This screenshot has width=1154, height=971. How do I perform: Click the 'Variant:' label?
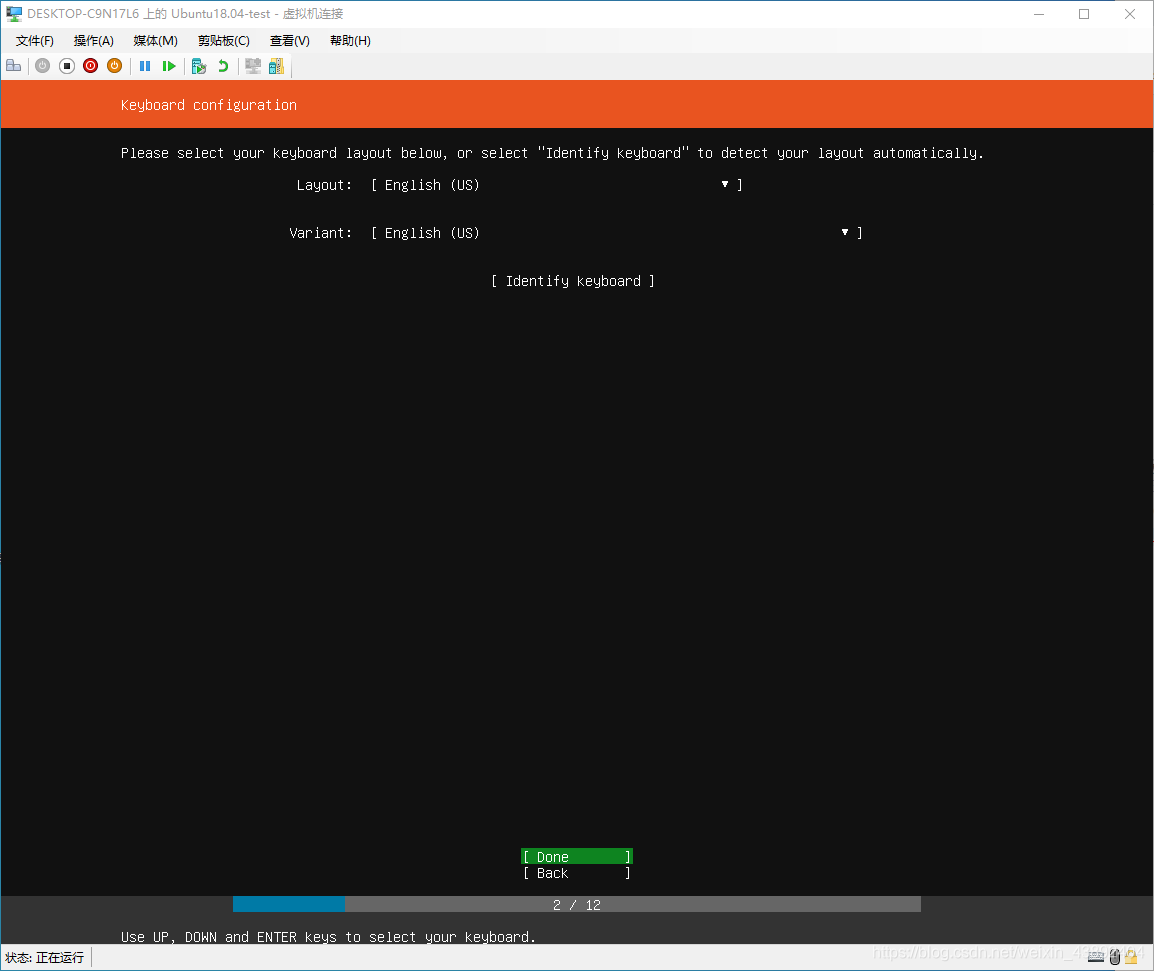point(320,233)
